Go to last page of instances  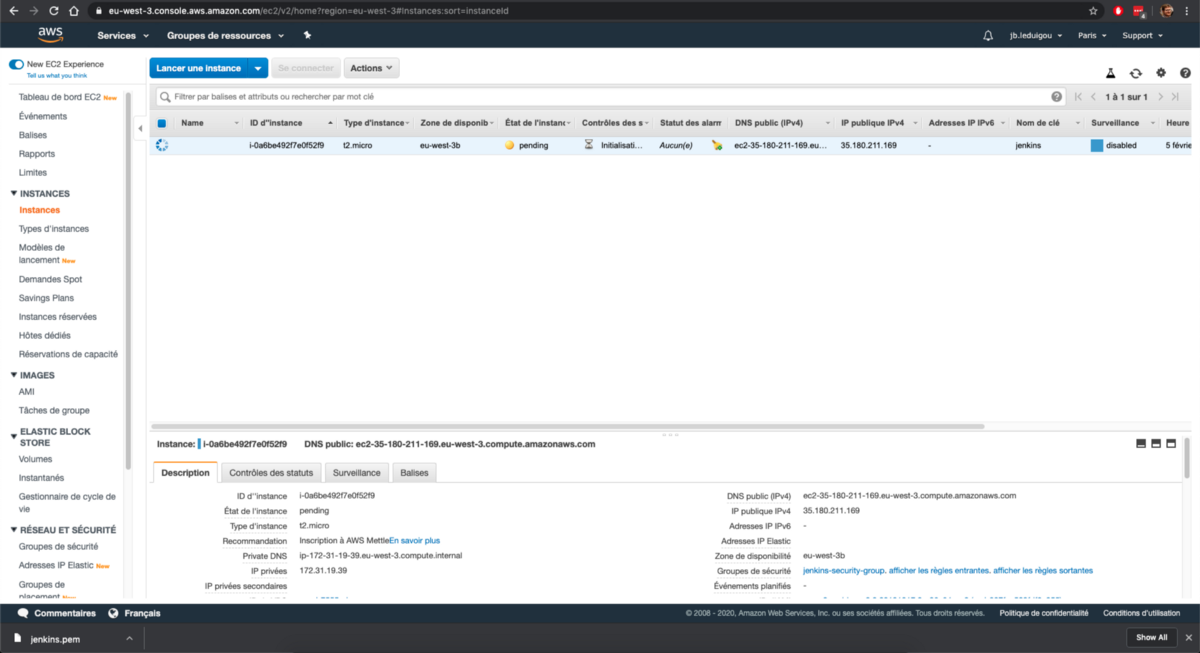1175,97
